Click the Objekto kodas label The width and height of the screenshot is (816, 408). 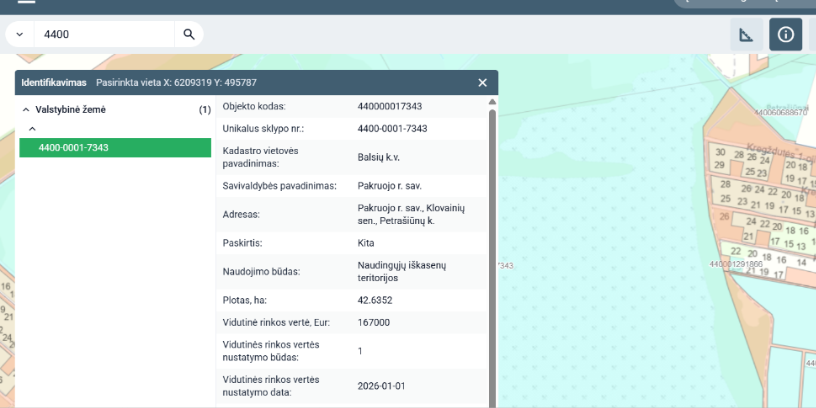pyautogui.click(x=254, y=107)
